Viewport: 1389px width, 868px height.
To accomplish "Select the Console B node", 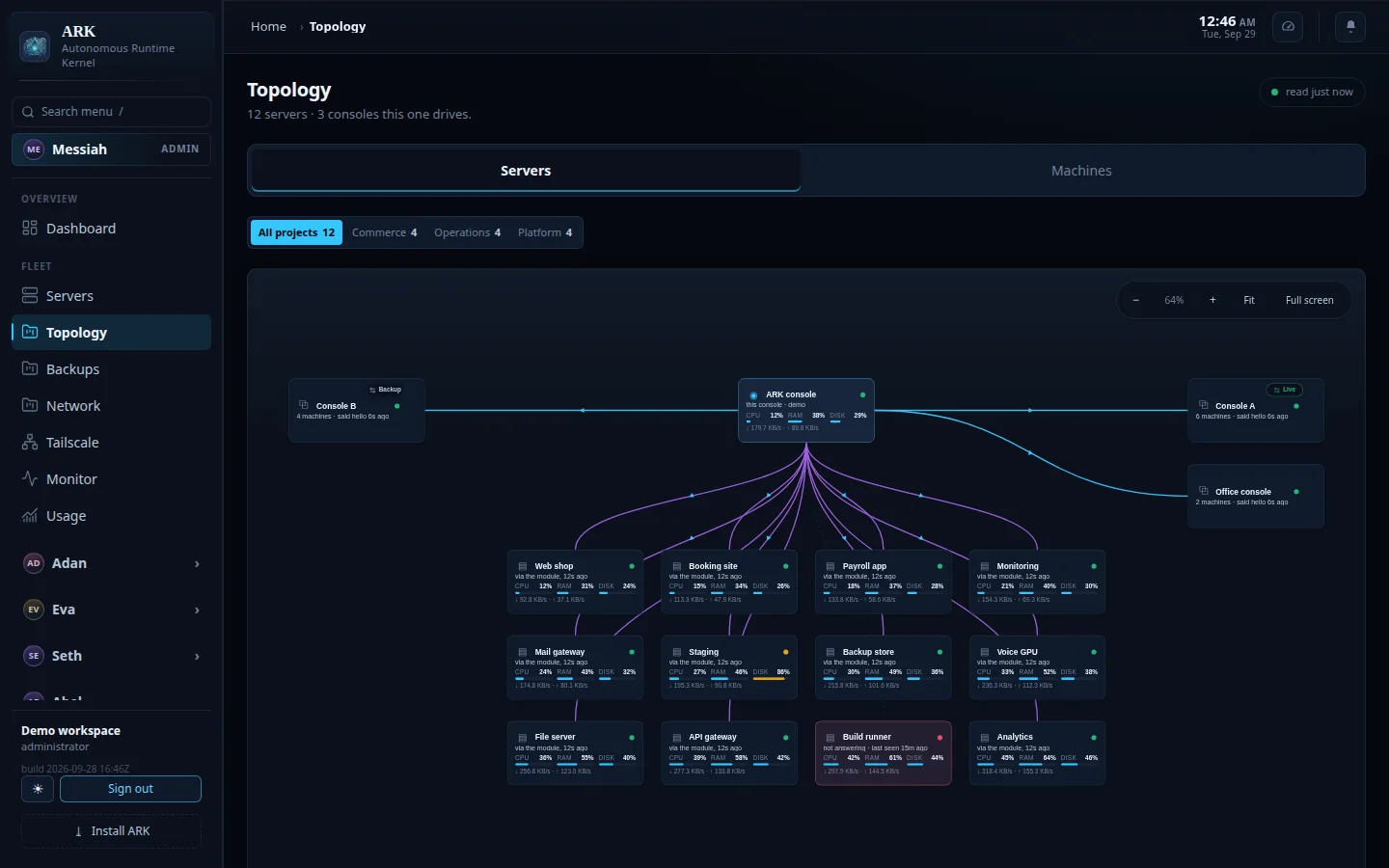I will pos(357,411).
